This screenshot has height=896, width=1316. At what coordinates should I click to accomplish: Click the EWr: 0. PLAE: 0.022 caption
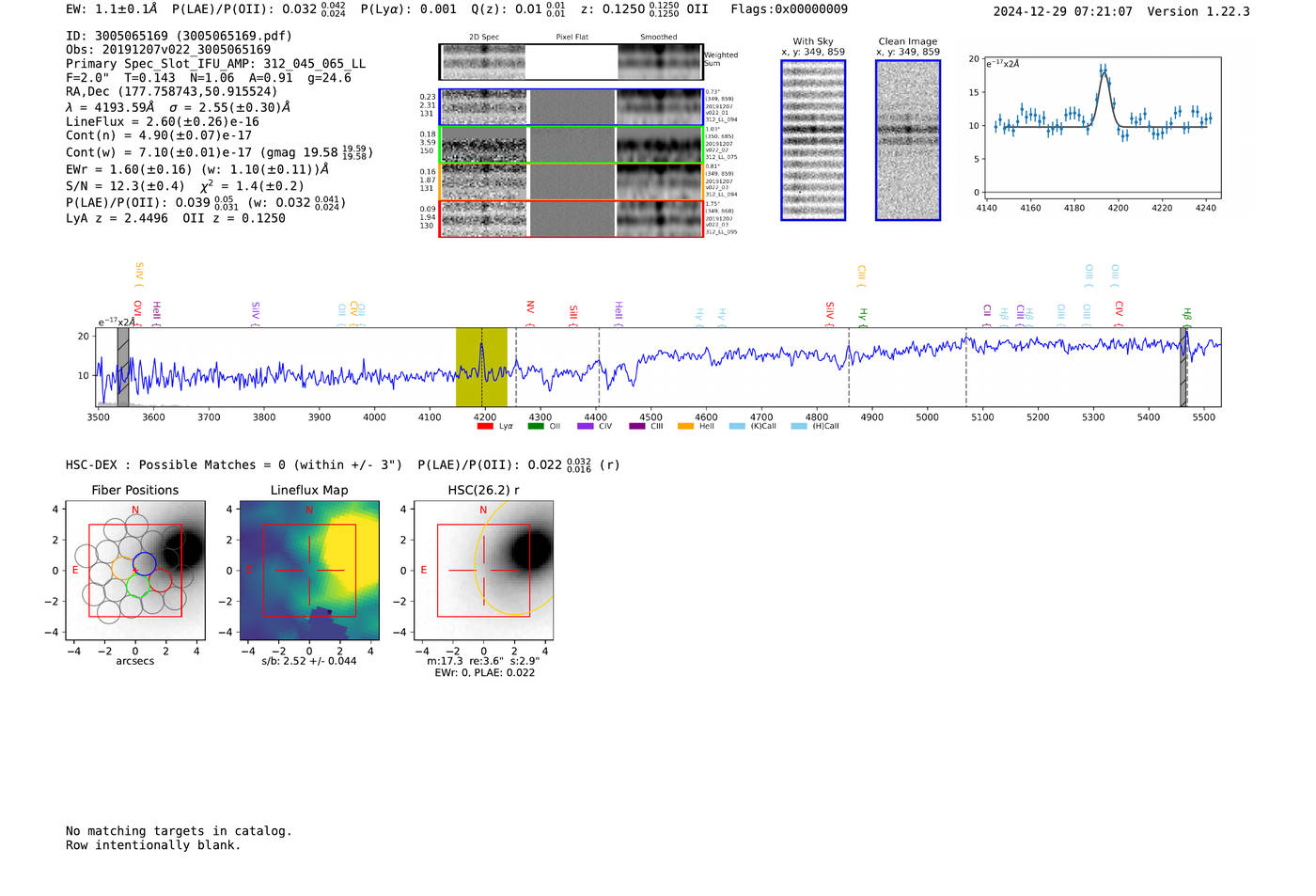[x=484, y=672]
